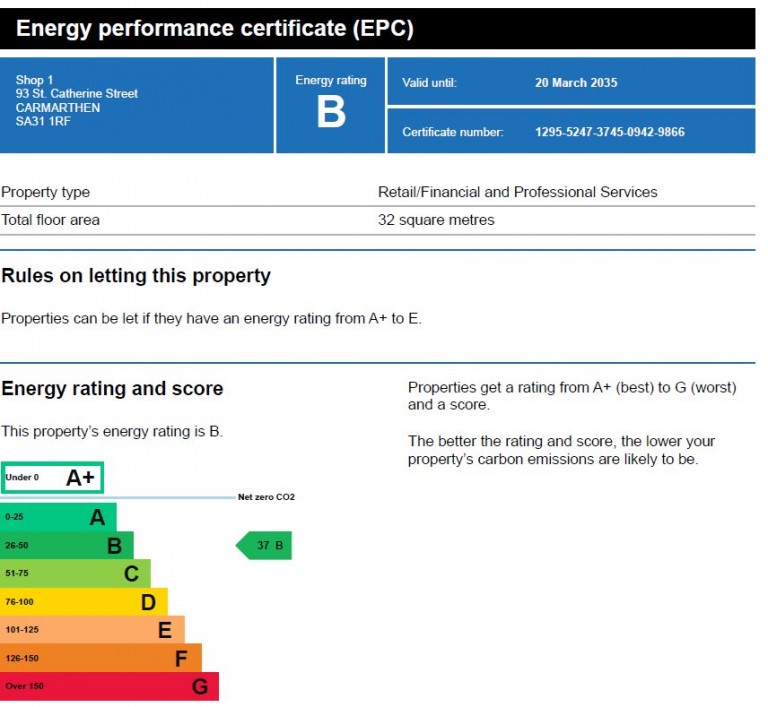Select the yellow D 76-100 band

pyautogui.click(x=84, y=602)
